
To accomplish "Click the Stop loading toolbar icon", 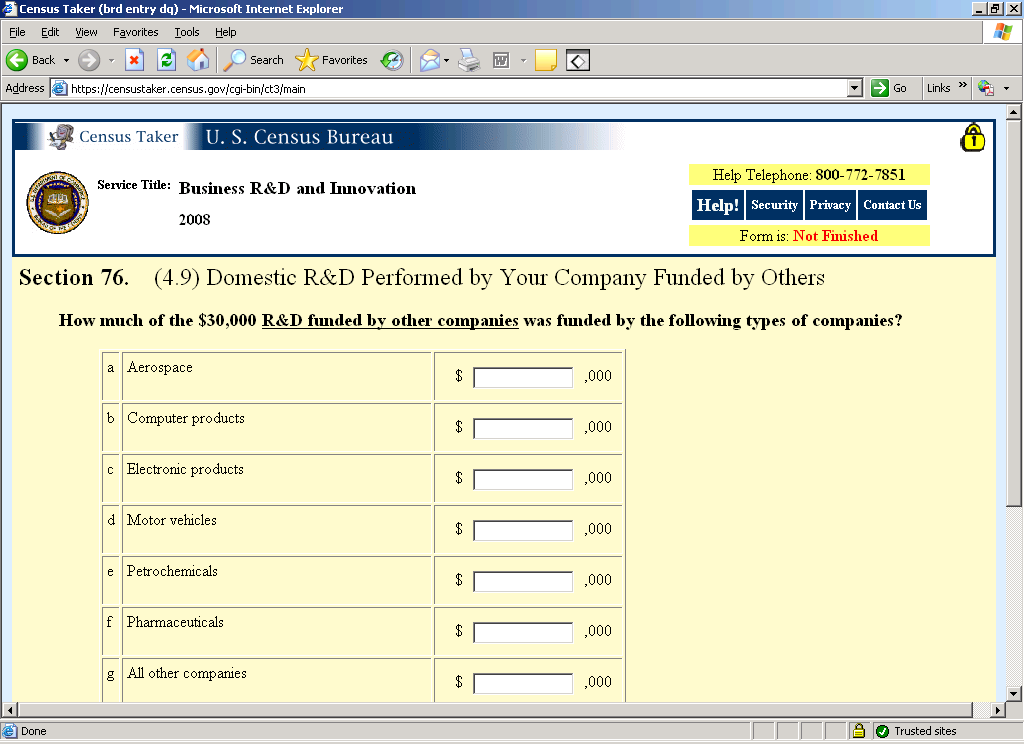I will click(134, 60).
